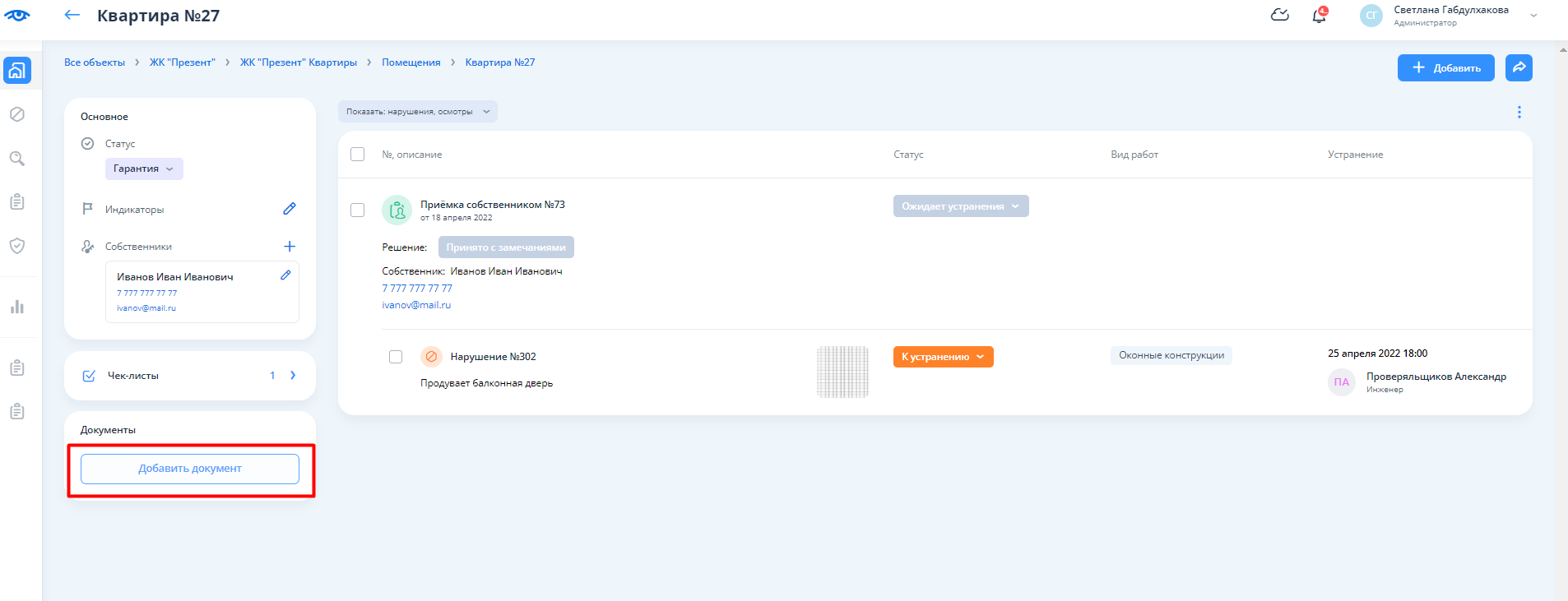Image resolution: width=1568 pixels, height=601 pixels.
Task: Click the Добавить документ button
Action: 190,469
